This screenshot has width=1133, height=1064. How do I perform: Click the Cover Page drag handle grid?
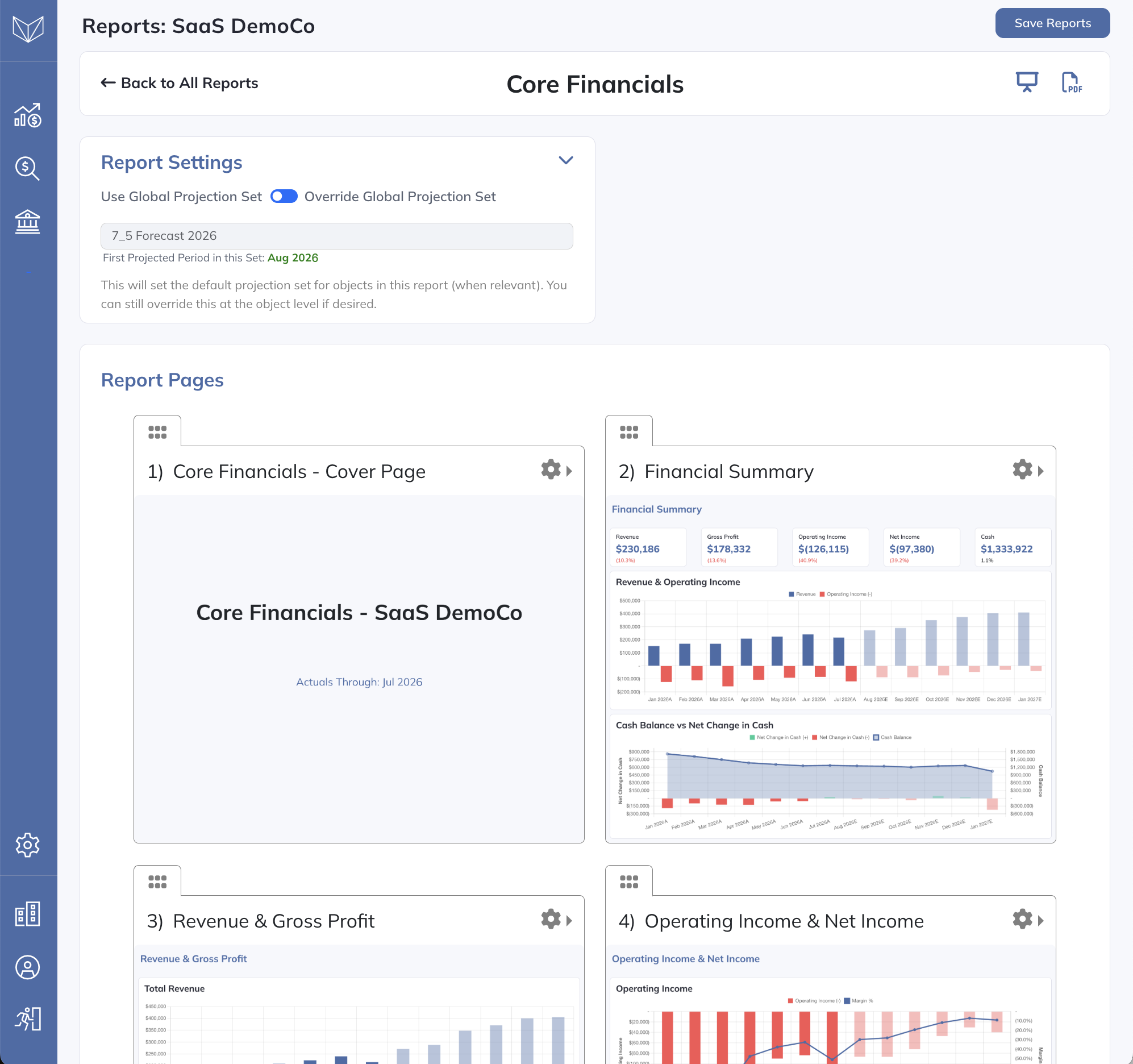tap(157, 432)
